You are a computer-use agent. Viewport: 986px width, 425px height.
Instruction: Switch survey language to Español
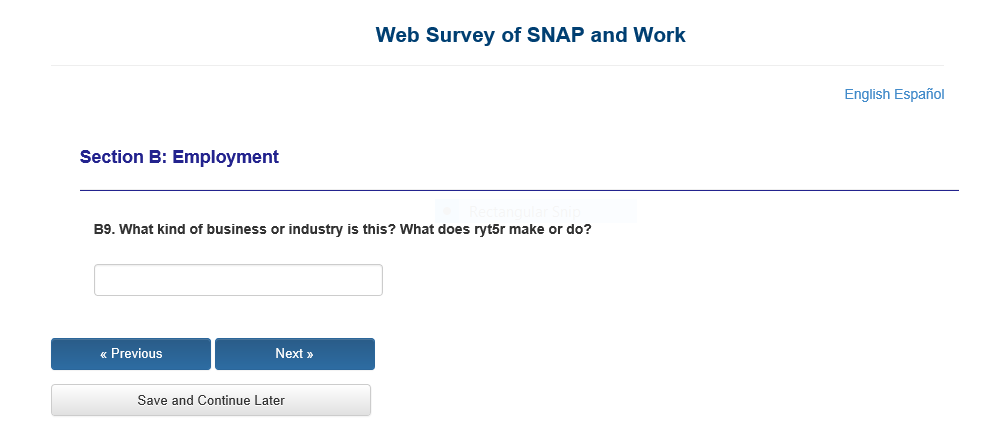(919, 94)
